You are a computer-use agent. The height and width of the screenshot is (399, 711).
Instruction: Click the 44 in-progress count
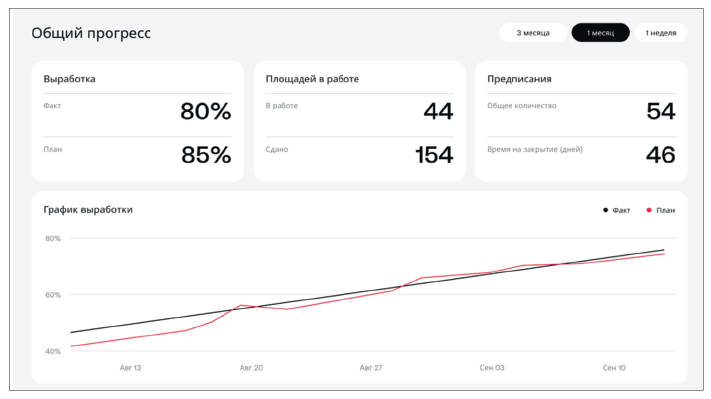(438, 111)
